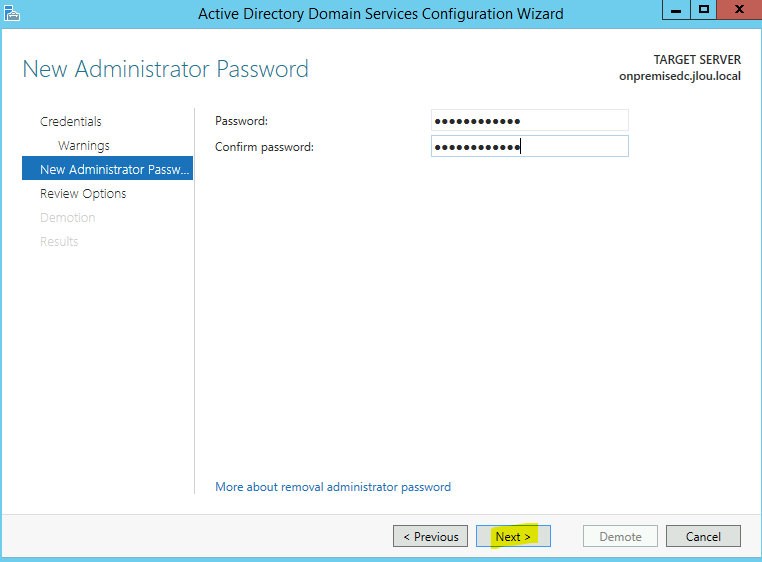
Task: Minimize the wizard window
Action: pyautogui.click(x=676, y=10)
